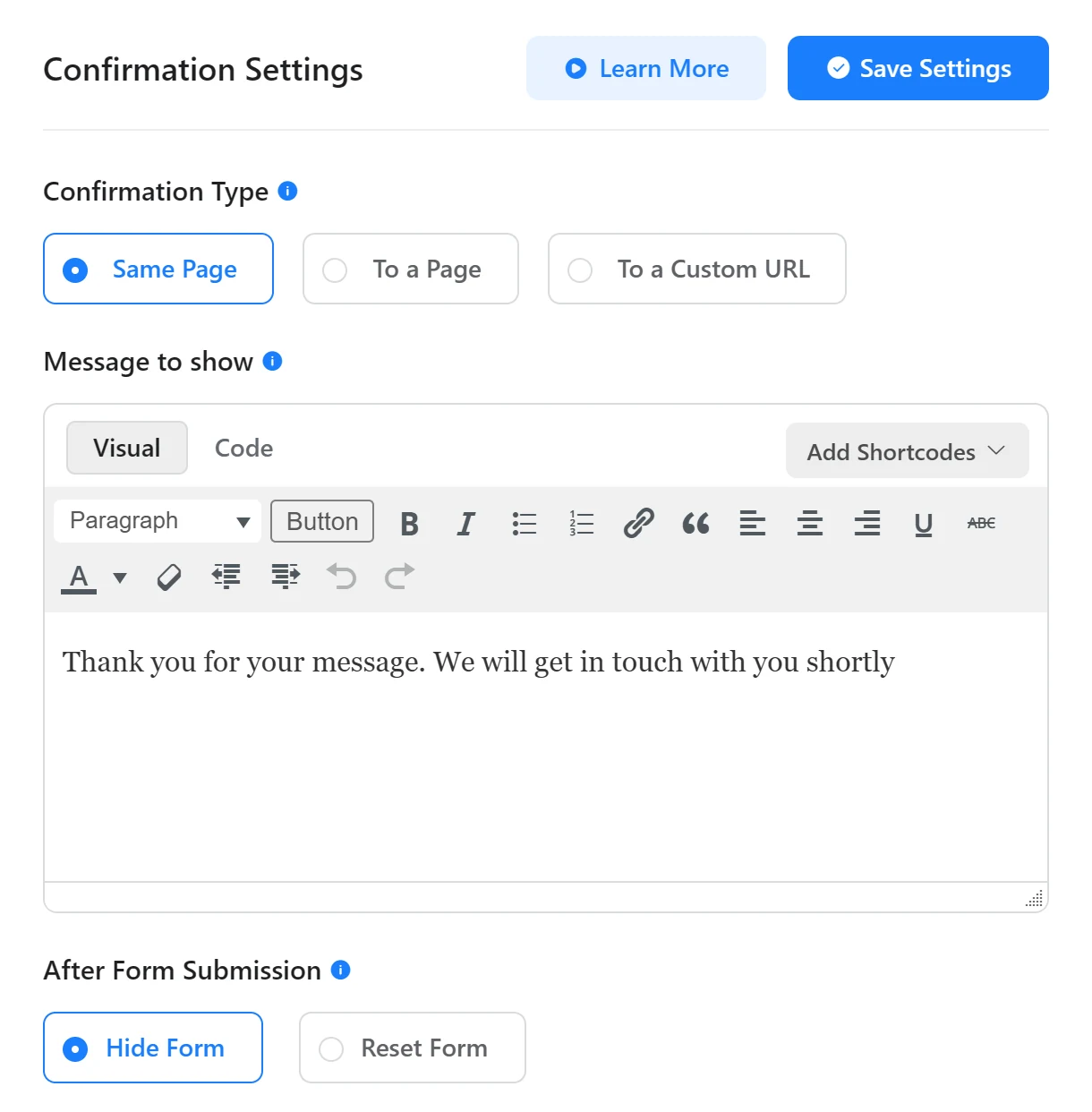
Task: Toggle italic formatting in editor toolbar
Action: (x=465, y=523)
